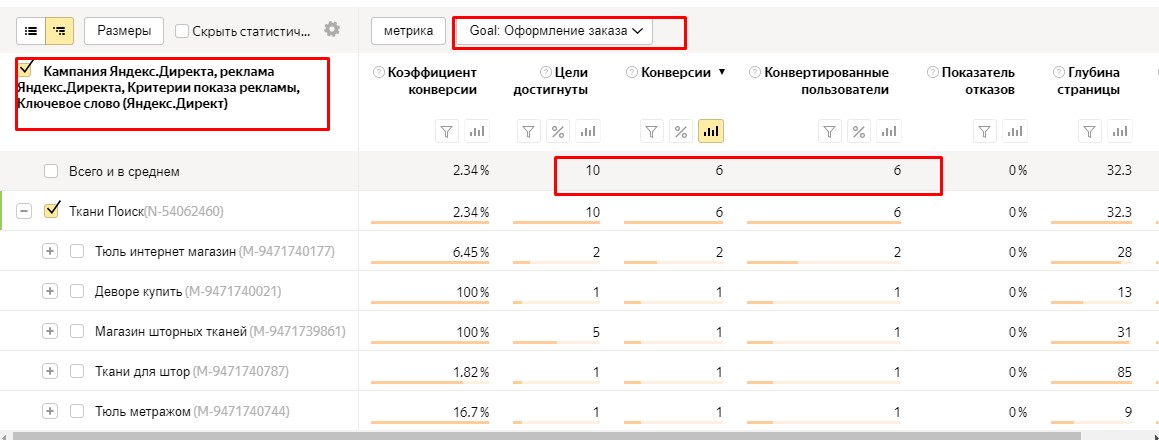Image resolution: width=1159 pixels, height=440 pixels.
Task: Click highlighted chart icon under Конверсии
Action: (x=711, y=131)
